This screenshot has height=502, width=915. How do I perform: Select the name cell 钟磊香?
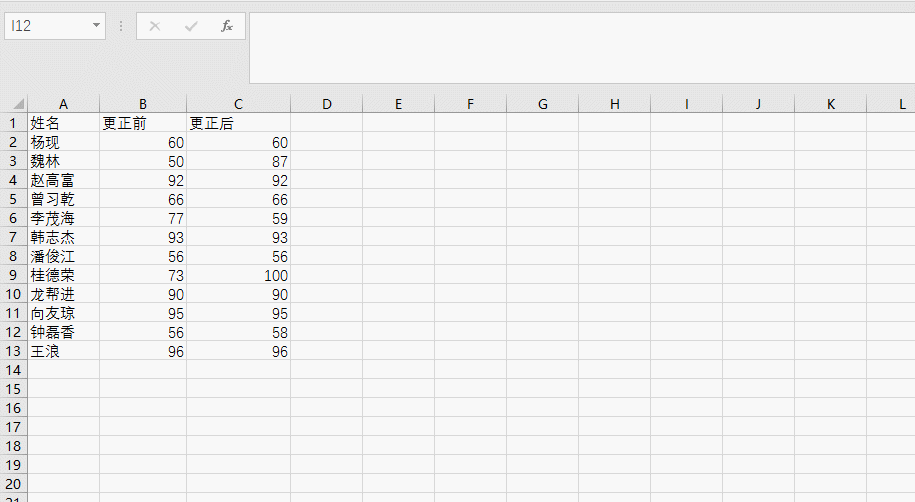click(63, 332)
